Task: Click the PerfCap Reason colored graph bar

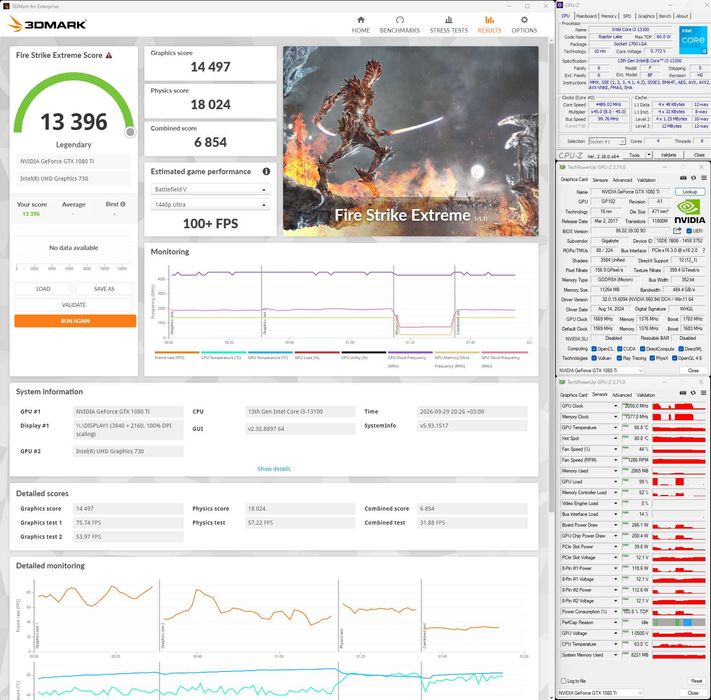Action: click(678, 622)
